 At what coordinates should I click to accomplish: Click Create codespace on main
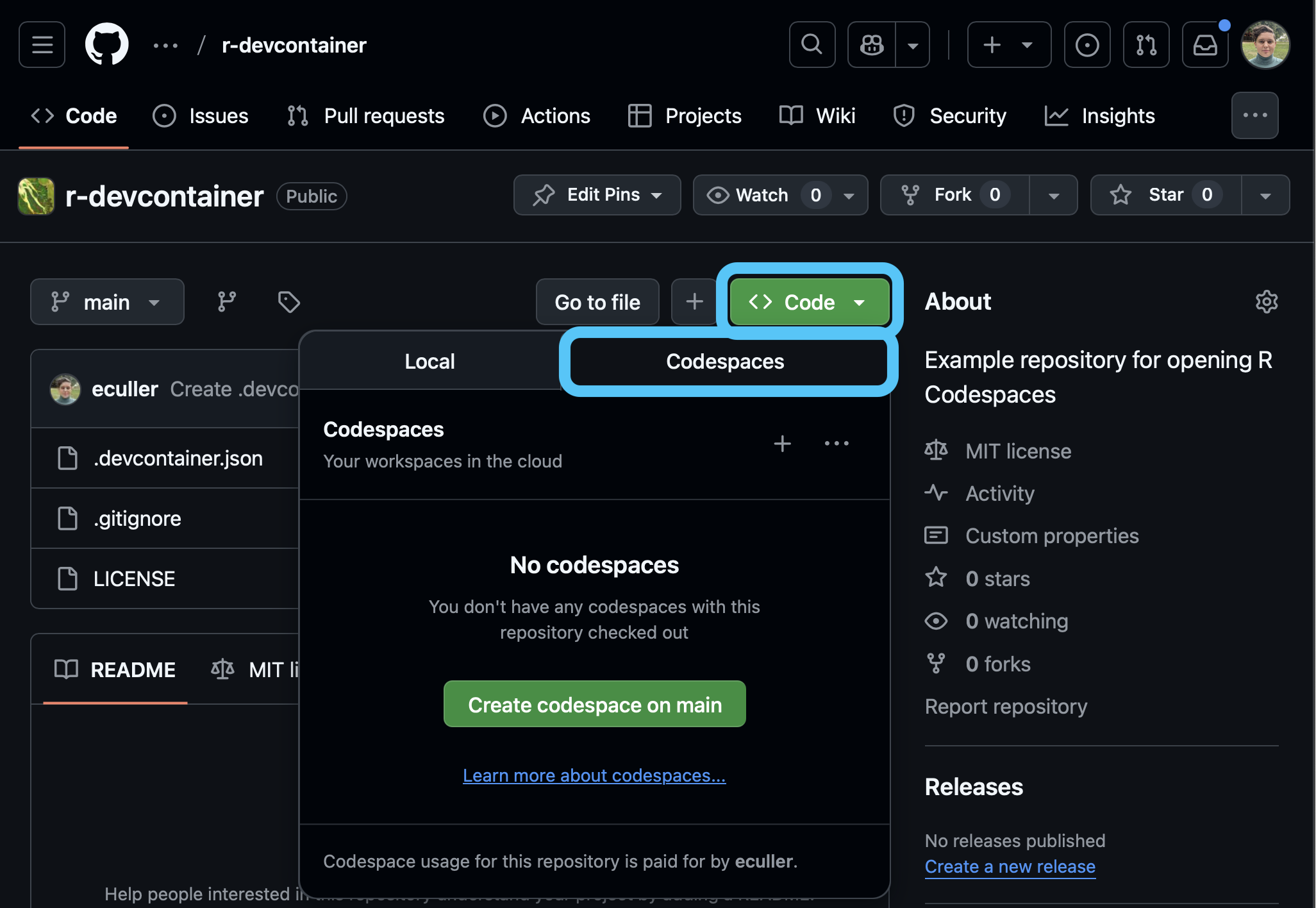click(595, 704)
